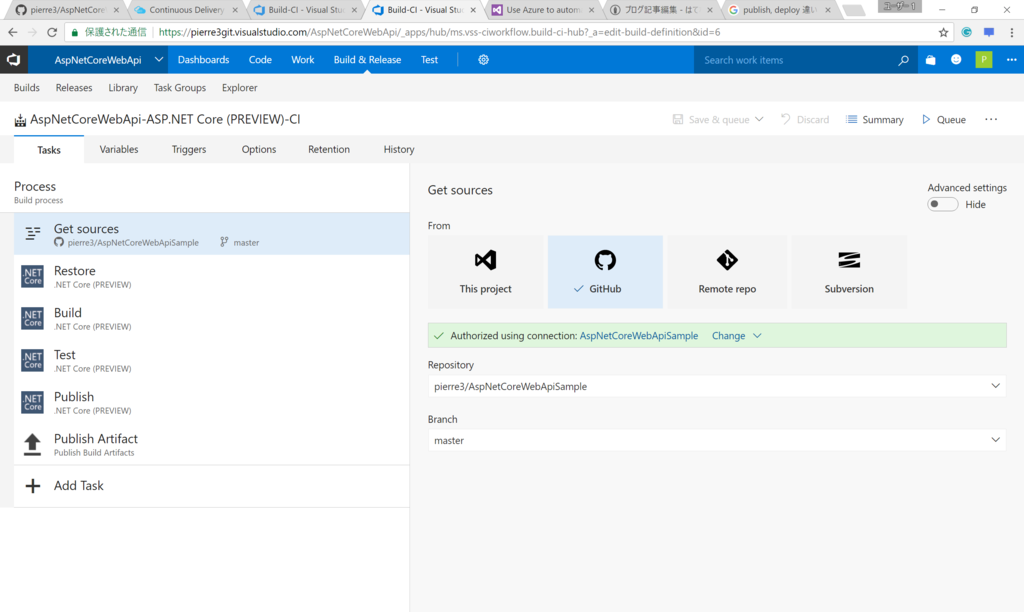Switch to the Use Azure to autom browser tab

point(543,10)
